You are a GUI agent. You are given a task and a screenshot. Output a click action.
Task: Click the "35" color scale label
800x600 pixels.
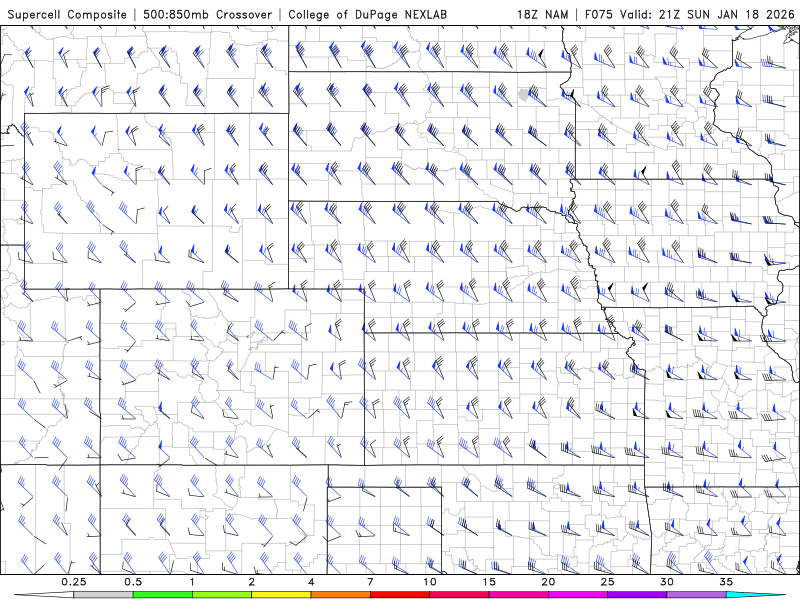(x=726, y=582)
